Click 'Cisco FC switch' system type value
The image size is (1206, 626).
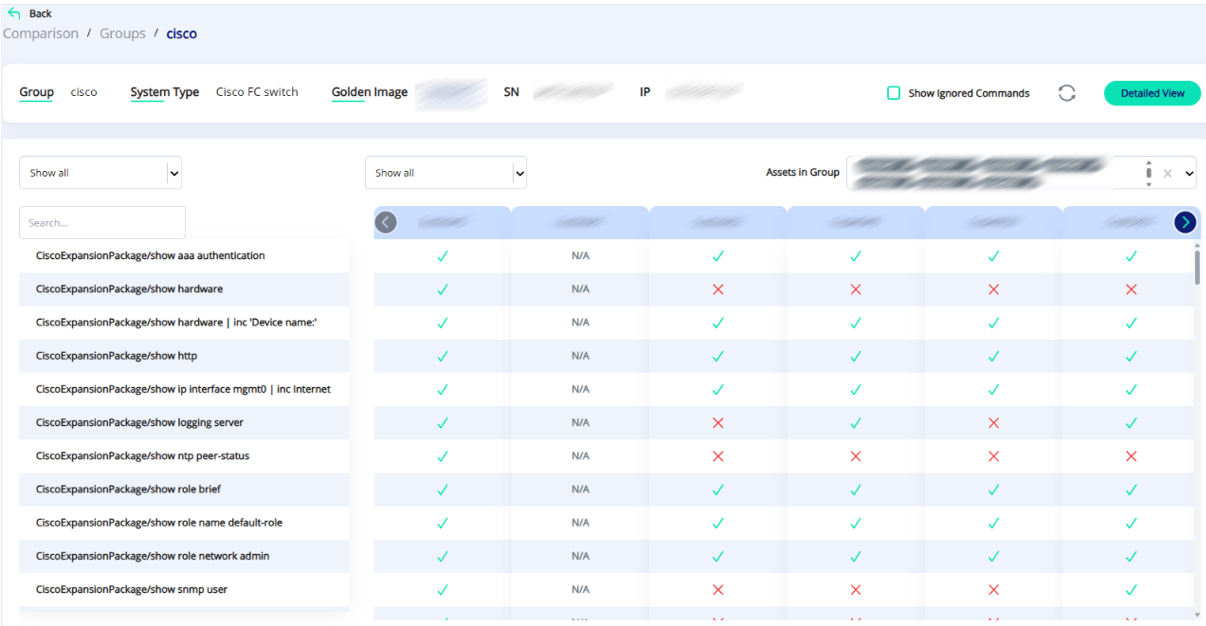tap(257, 92)
